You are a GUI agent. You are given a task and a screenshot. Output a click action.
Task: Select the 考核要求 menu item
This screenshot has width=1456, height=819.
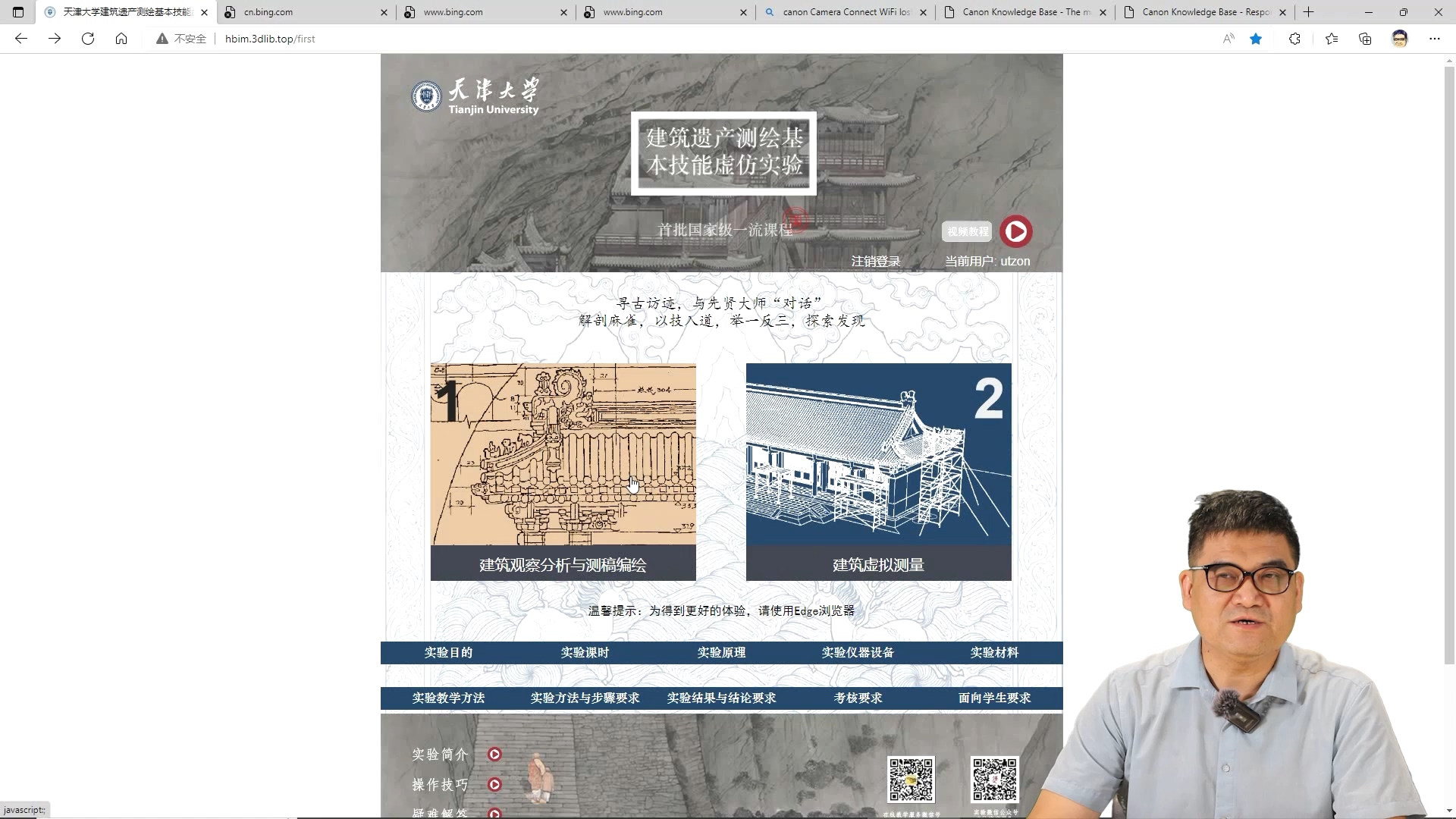tap(858, 698)
